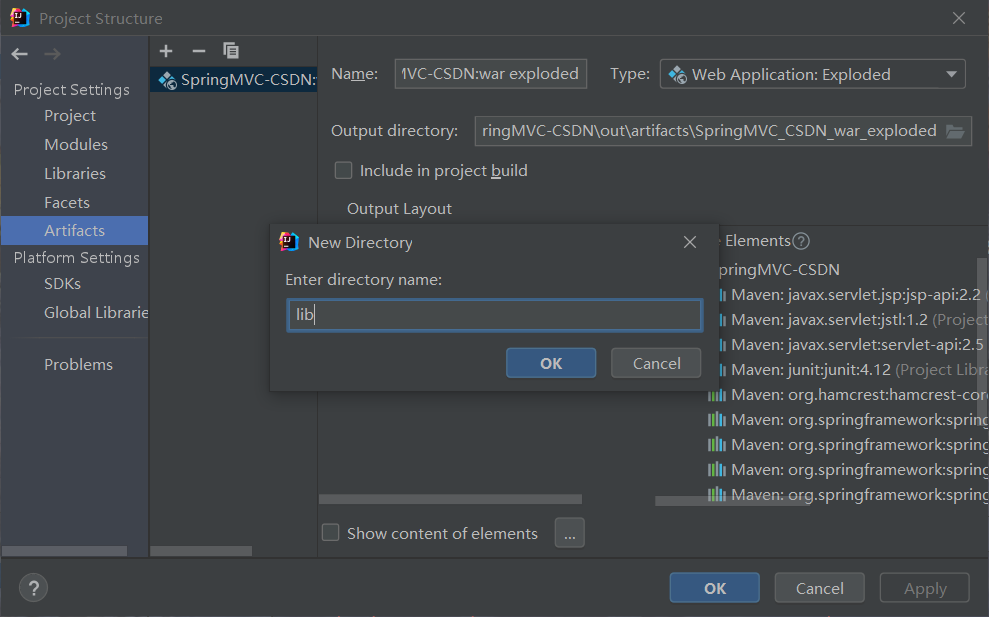Image resolution: width=989 pixels, height=617 pixels.
Task: Click the forward navigation arrow
Action: (52, 54)
